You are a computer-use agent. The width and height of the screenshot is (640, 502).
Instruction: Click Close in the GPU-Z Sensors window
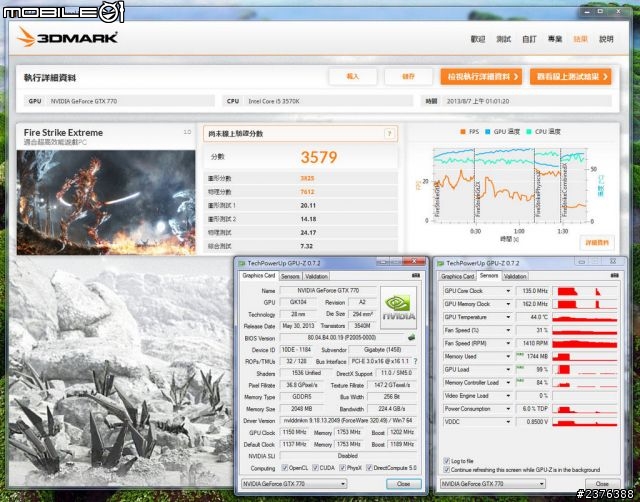click(x=602, y=484)
